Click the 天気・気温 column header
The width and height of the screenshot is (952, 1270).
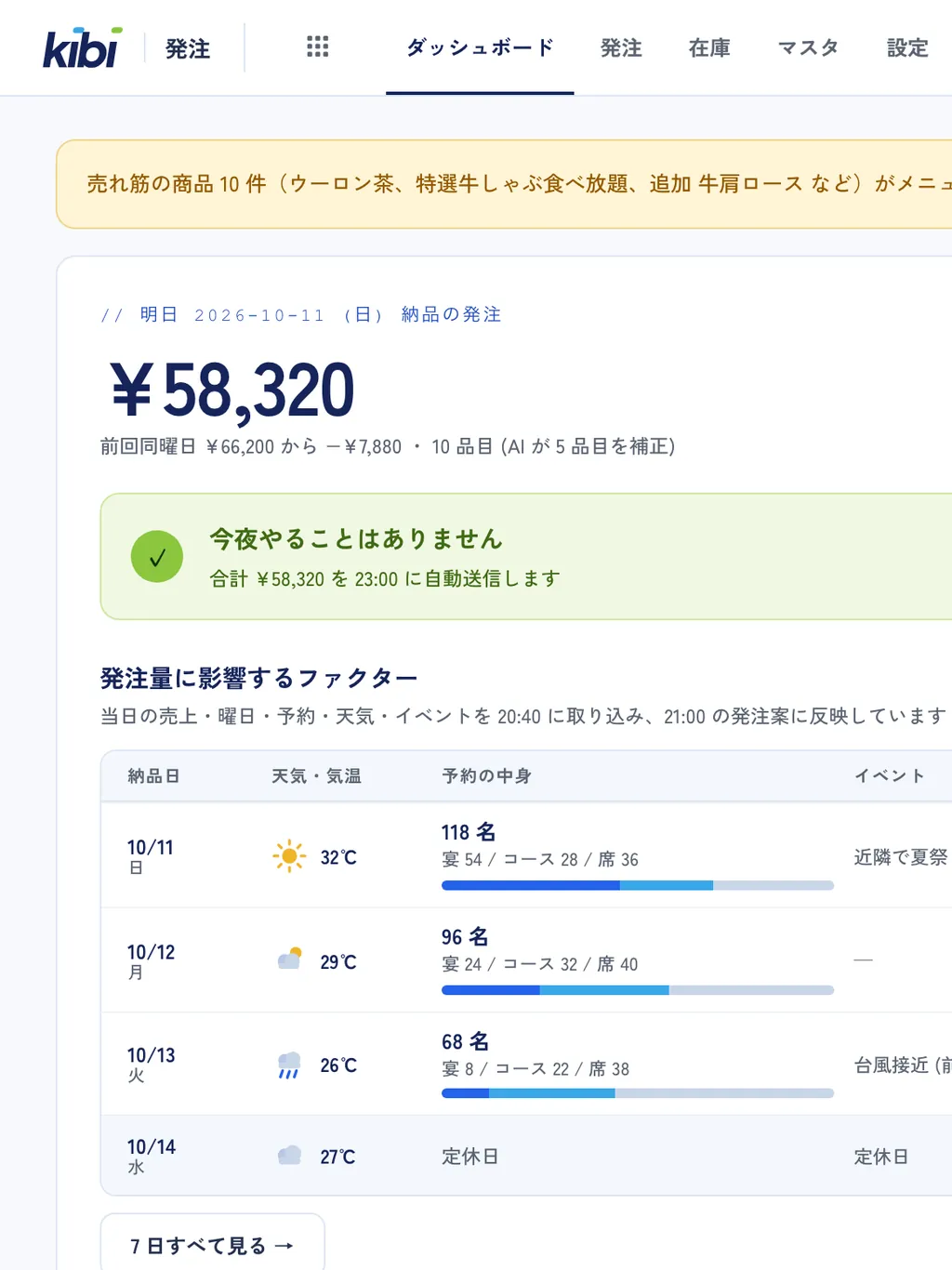[x=316, y=775]
